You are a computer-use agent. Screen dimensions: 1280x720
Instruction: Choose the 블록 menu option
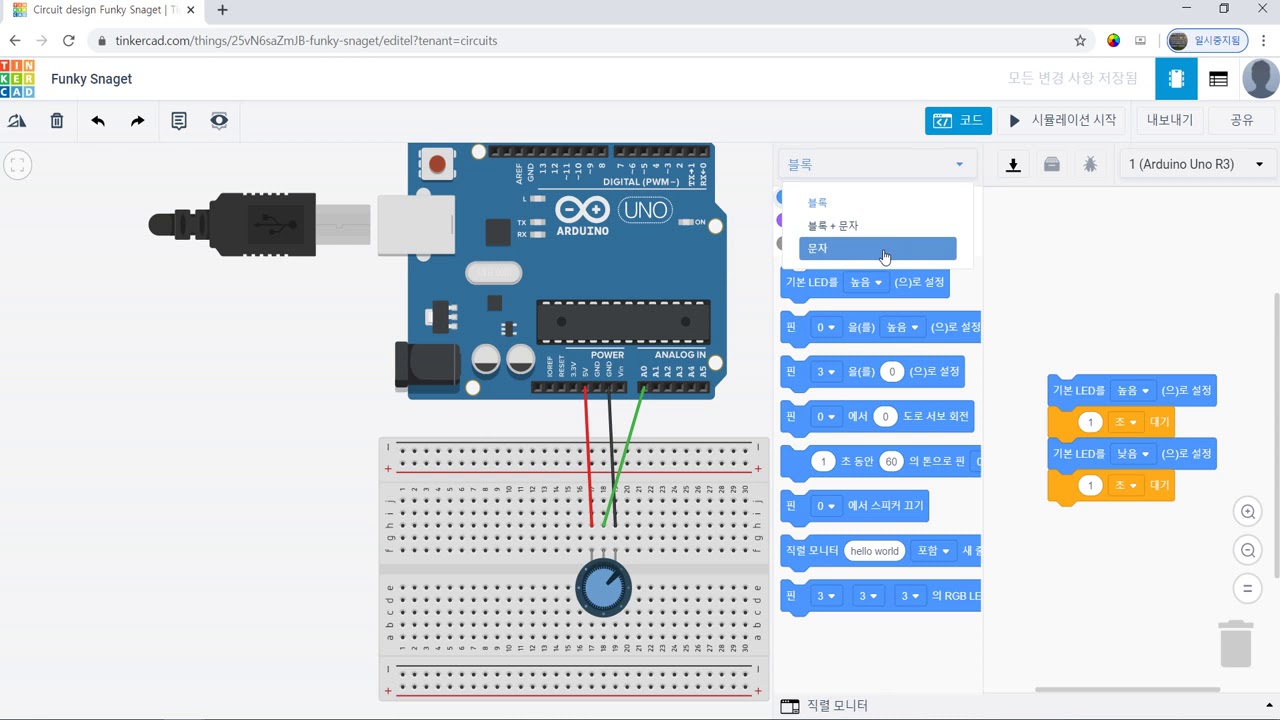[877, 203]
